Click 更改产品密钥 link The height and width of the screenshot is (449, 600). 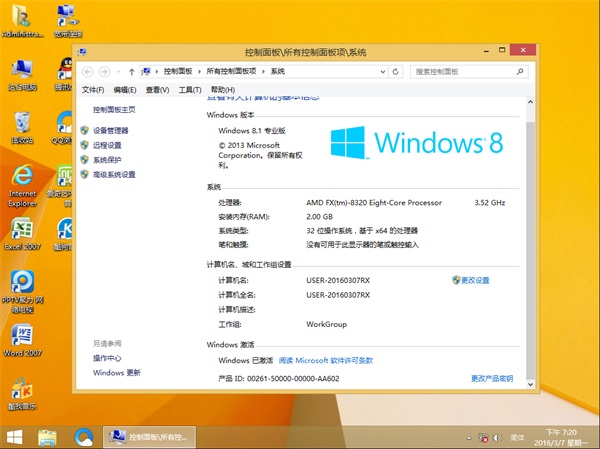(491, 379)
